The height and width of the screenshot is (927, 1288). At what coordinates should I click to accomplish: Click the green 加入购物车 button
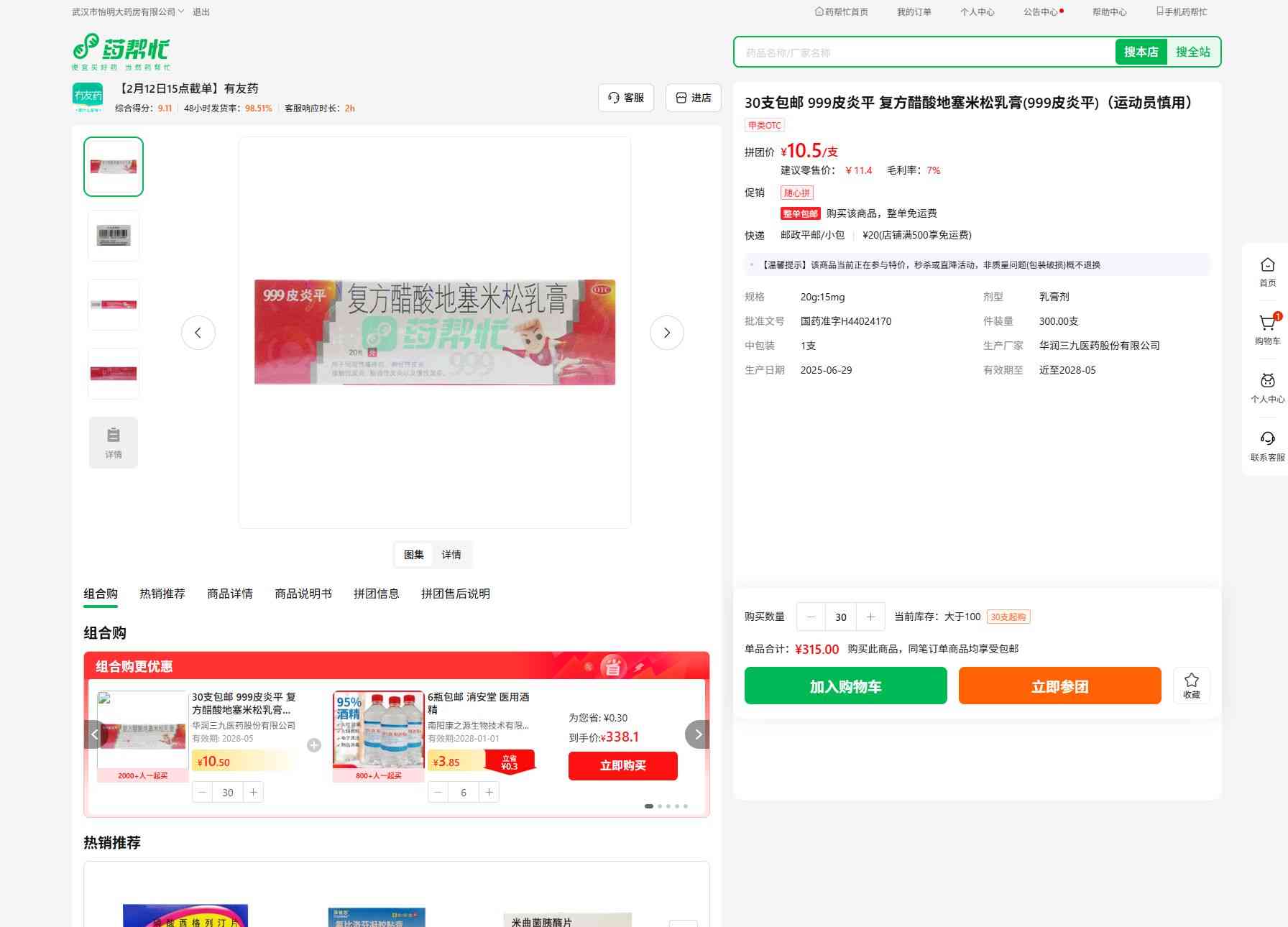point(845,686)
